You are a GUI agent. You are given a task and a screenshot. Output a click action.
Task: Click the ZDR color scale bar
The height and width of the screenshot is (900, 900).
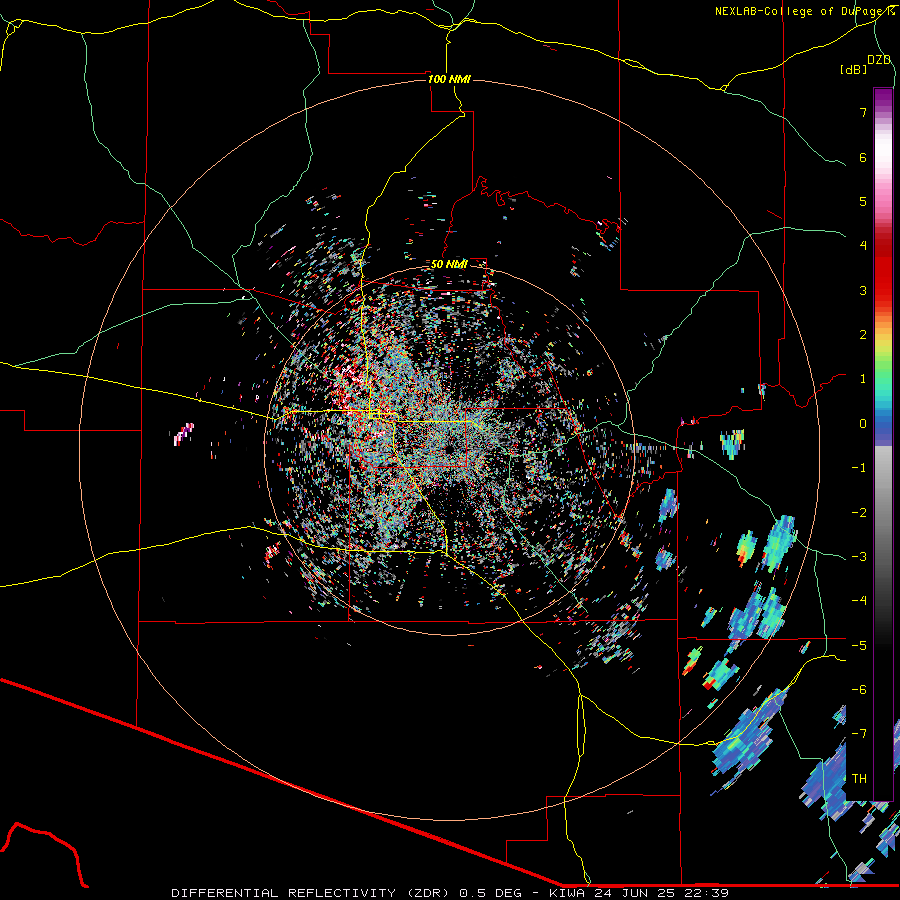(x=883, y=444)
